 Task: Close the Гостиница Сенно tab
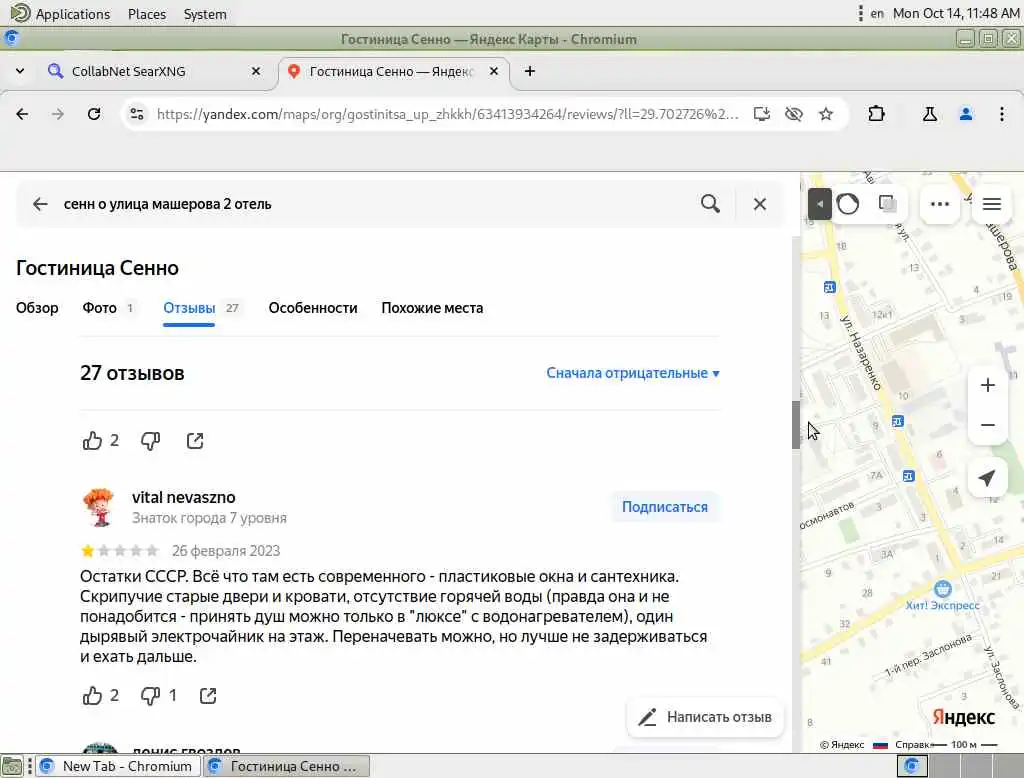click(494, 71)
